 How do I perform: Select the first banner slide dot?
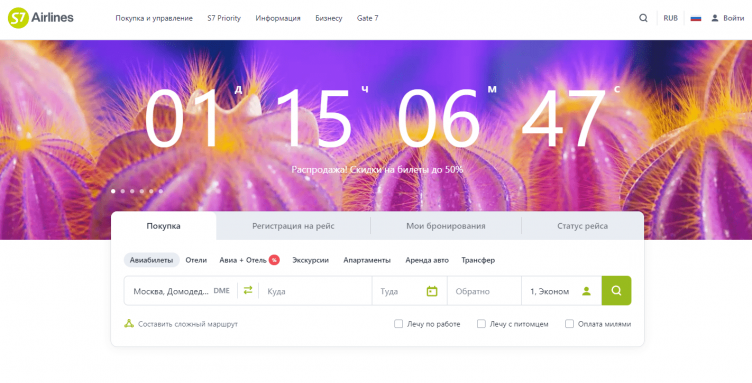(x=113, y=191)
